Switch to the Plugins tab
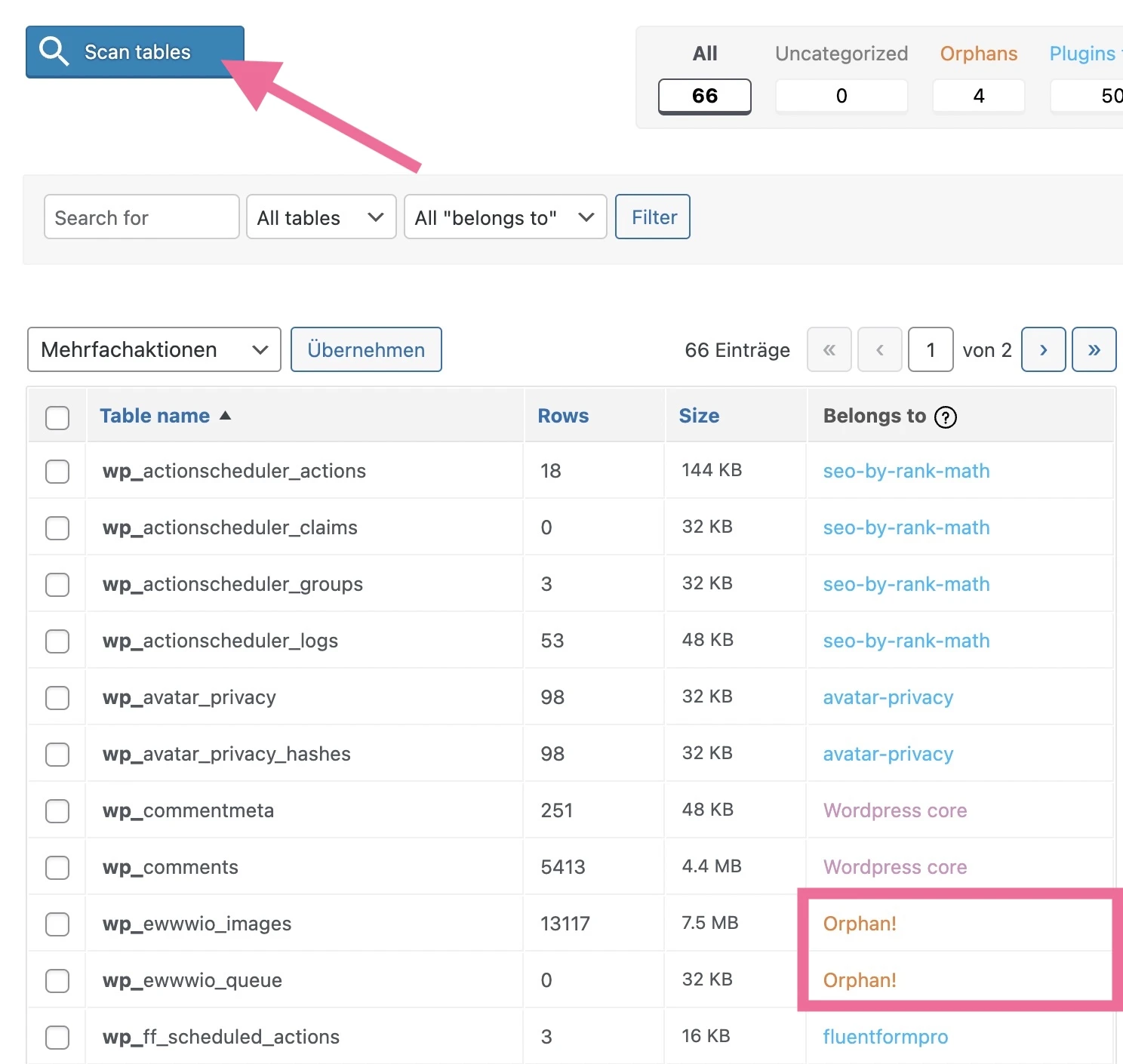Screen dimensions: 1123x1064 (x=1086, y=78)
